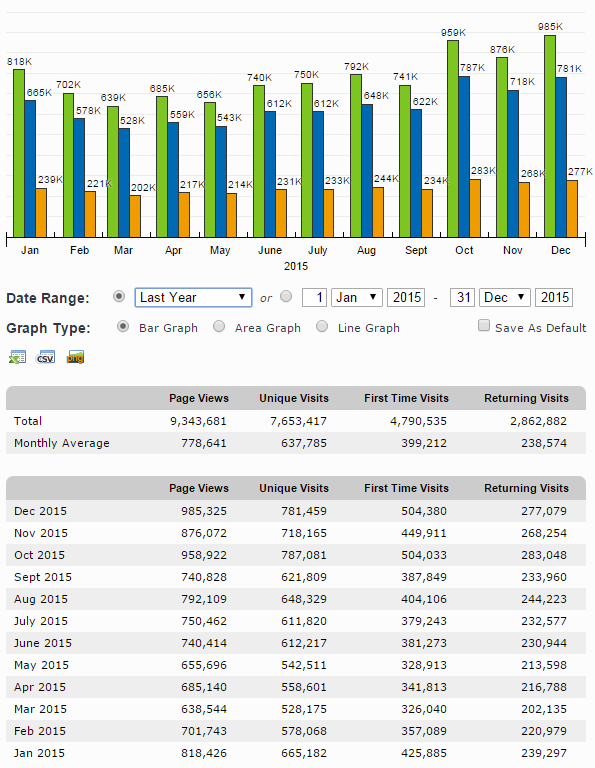The height and width of the screenshot is (768, 595).
Task: Select the Dec 2015 table row
Action: [x=296, y=511]
